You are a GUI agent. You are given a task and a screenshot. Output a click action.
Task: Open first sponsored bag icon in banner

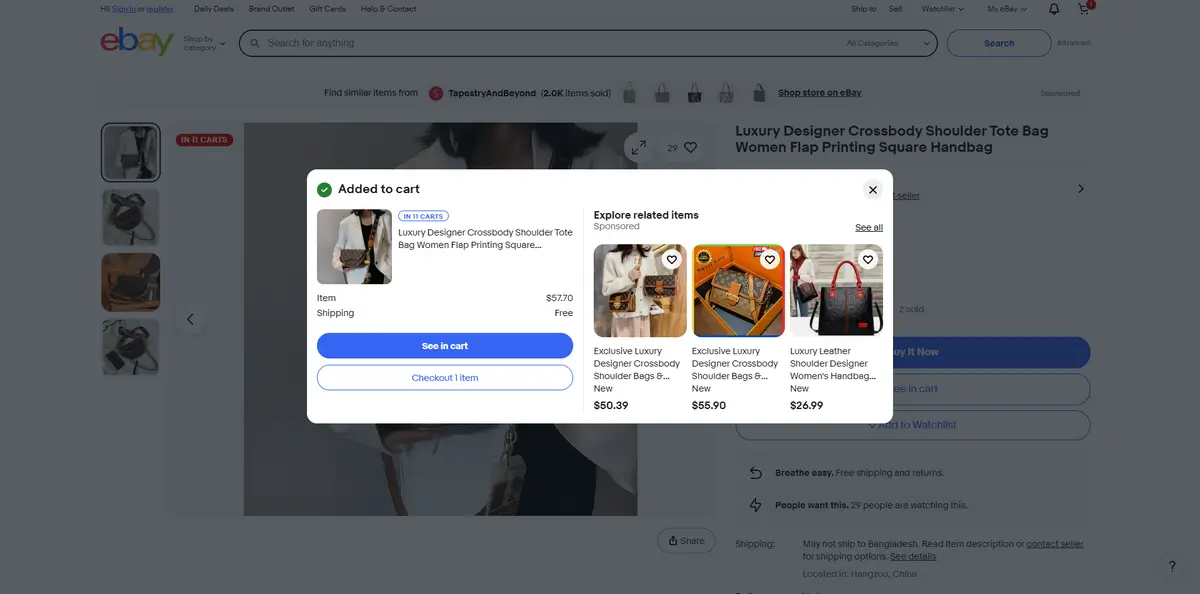tap(630, 93)
